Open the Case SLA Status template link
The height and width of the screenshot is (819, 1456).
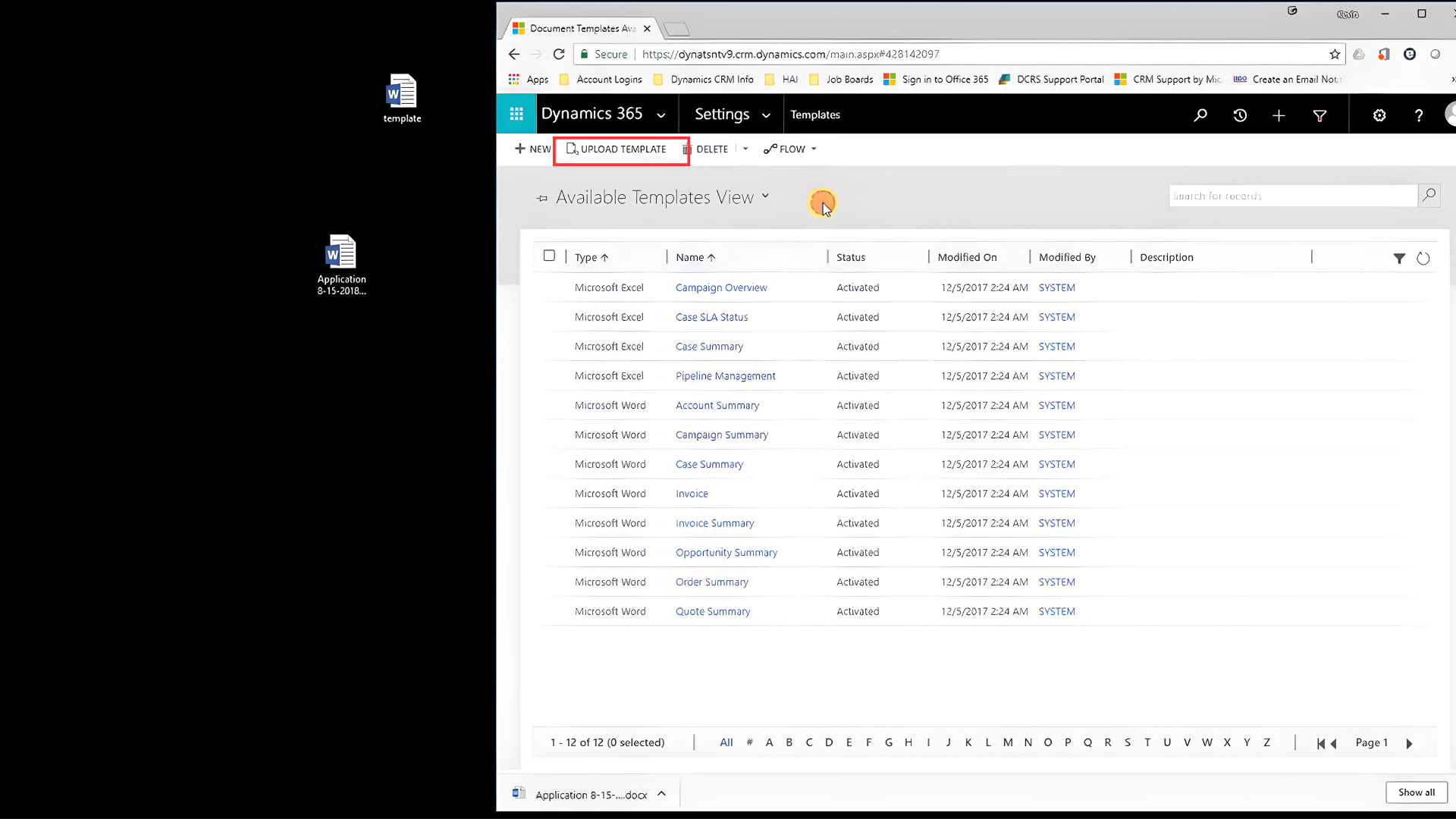[711, 317]
